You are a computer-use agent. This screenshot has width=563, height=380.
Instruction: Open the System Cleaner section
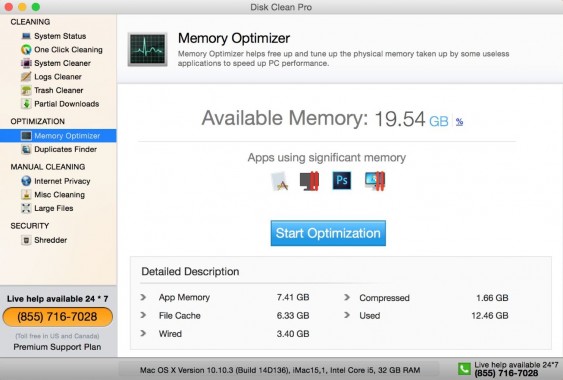tap(62, 63)
